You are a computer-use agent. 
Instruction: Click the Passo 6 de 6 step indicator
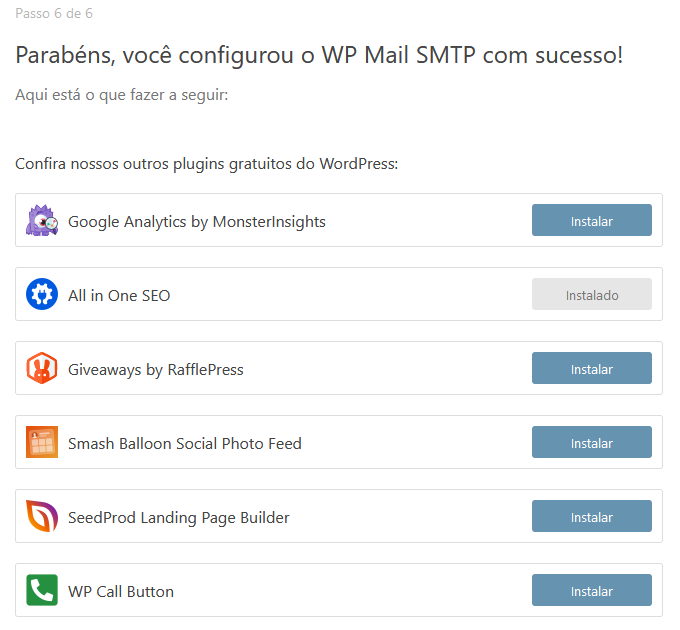tap(54, 13)
